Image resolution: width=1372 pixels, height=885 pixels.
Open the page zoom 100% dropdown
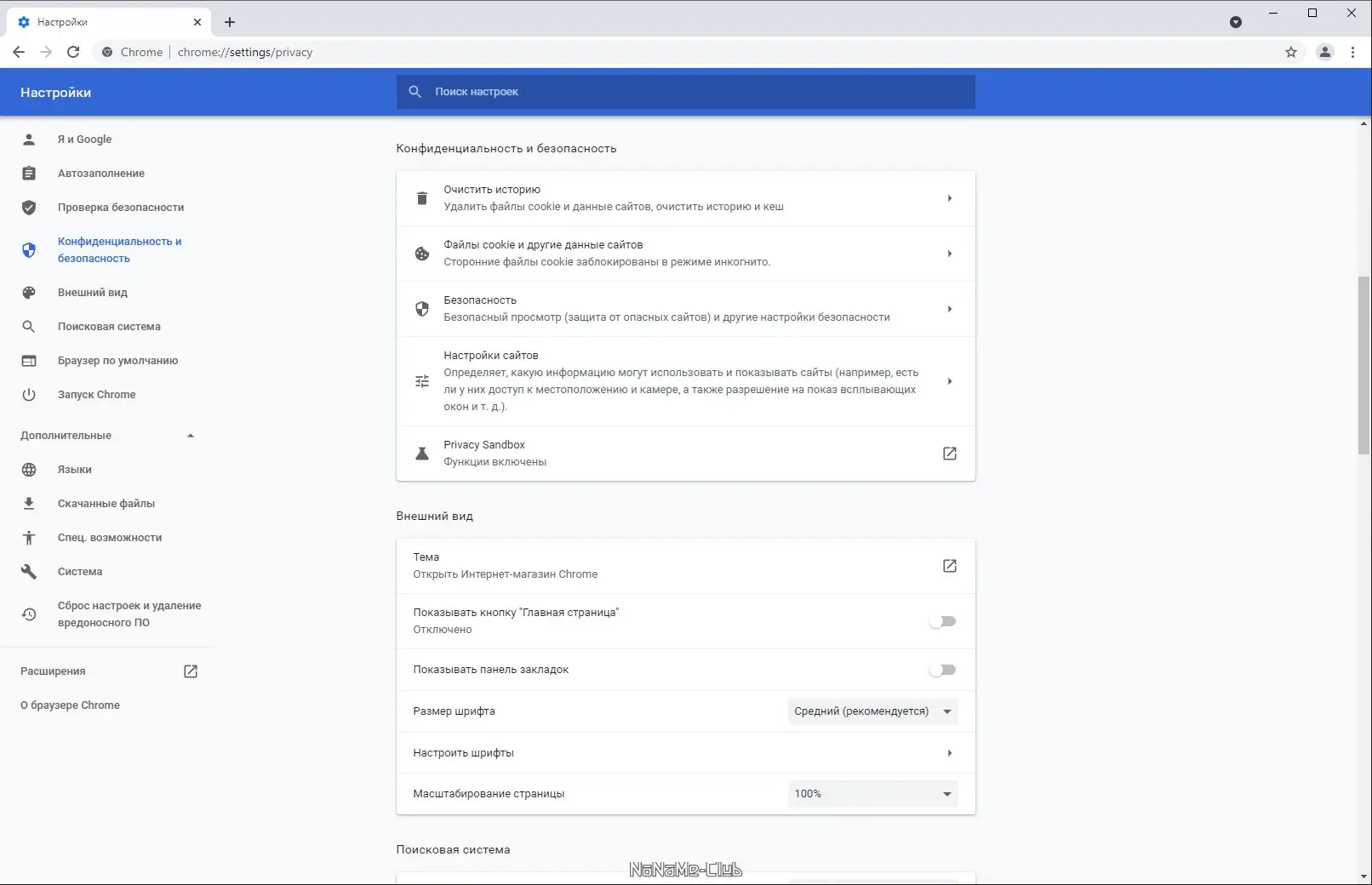coord(872,794)
